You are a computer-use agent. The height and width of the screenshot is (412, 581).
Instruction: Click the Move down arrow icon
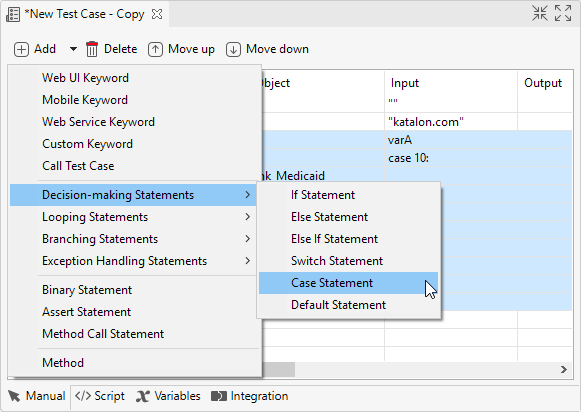point(233,49)
